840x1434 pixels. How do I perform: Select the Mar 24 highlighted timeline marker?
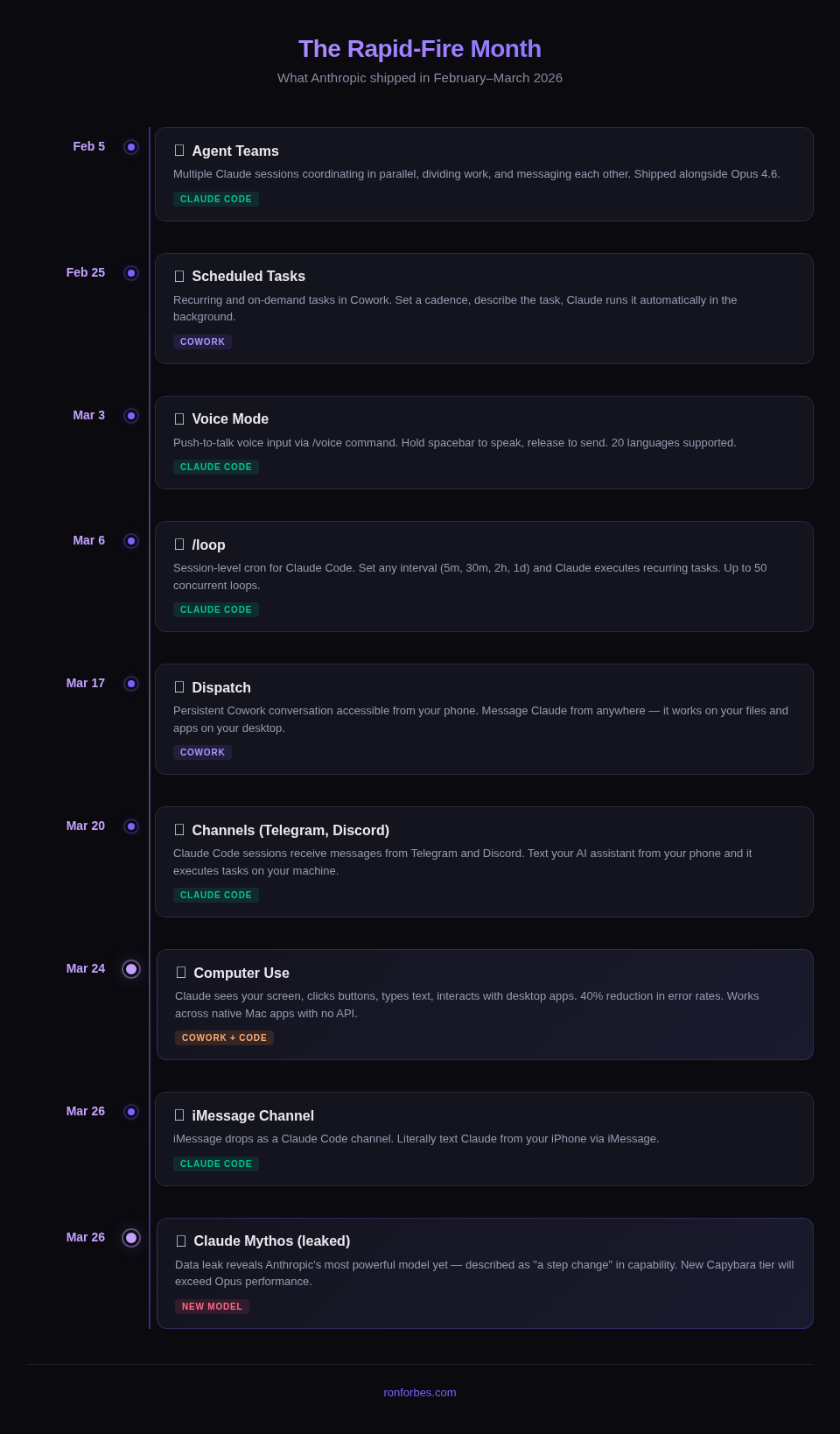pos(131,969)
